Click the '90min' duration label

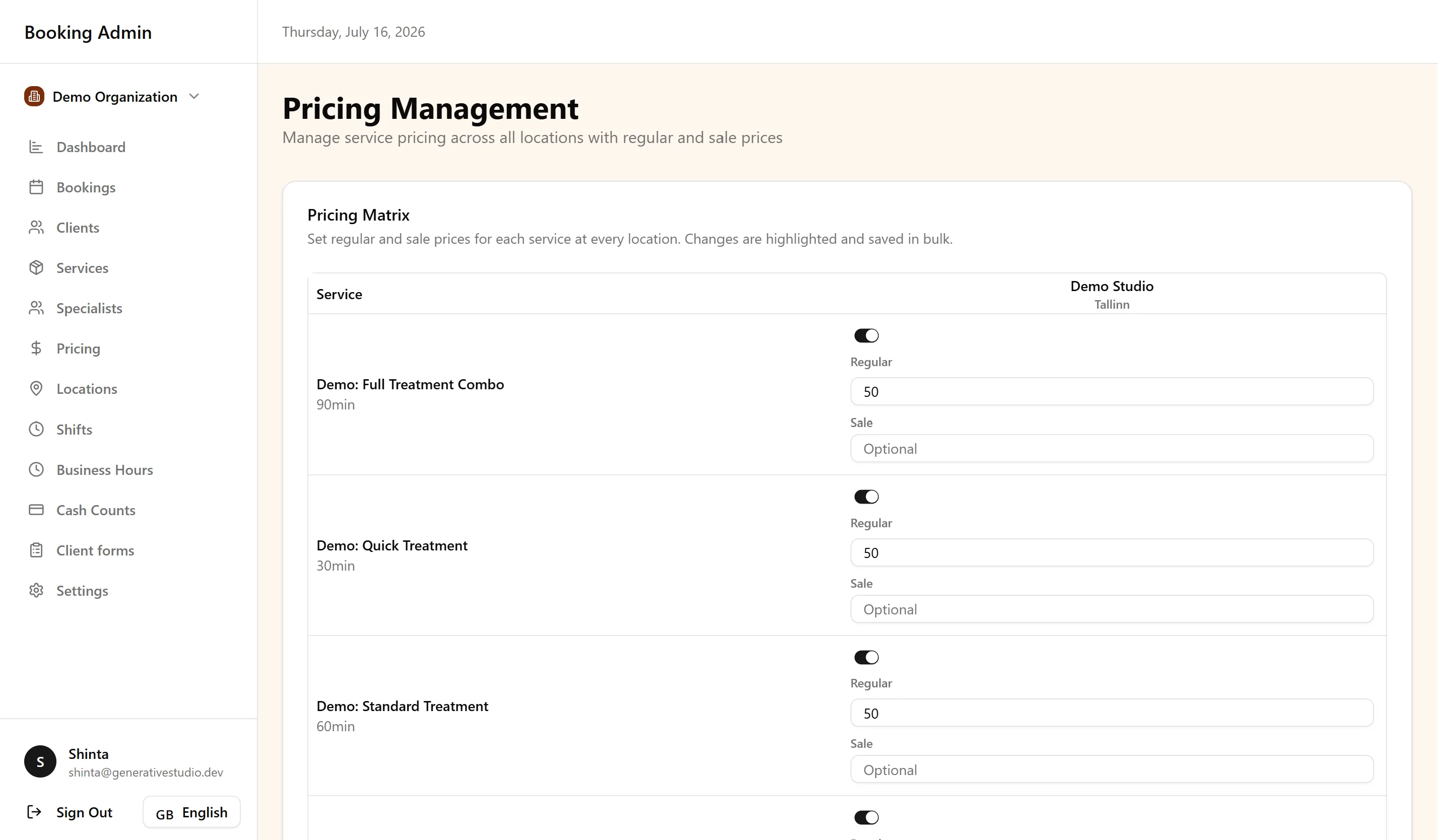(336, 404)
